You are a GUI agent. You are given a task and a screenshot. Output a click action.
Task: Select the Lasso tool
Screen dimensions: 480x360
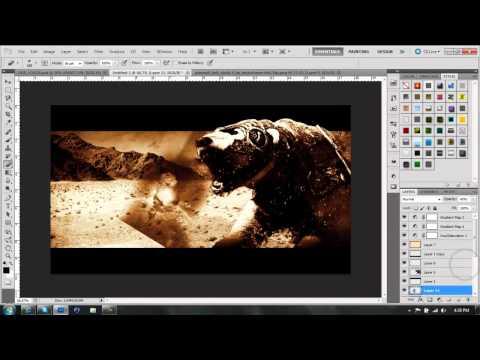(8, 98)
